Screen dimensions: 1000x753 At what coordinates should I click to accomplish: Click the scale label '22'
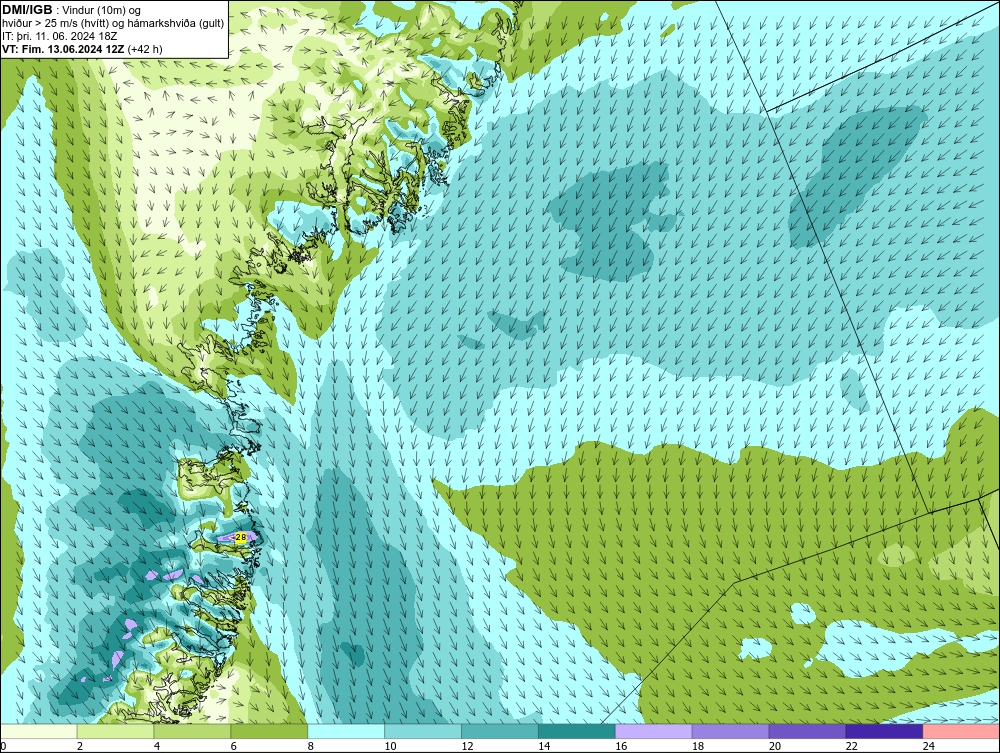click(x=851, y=746)
